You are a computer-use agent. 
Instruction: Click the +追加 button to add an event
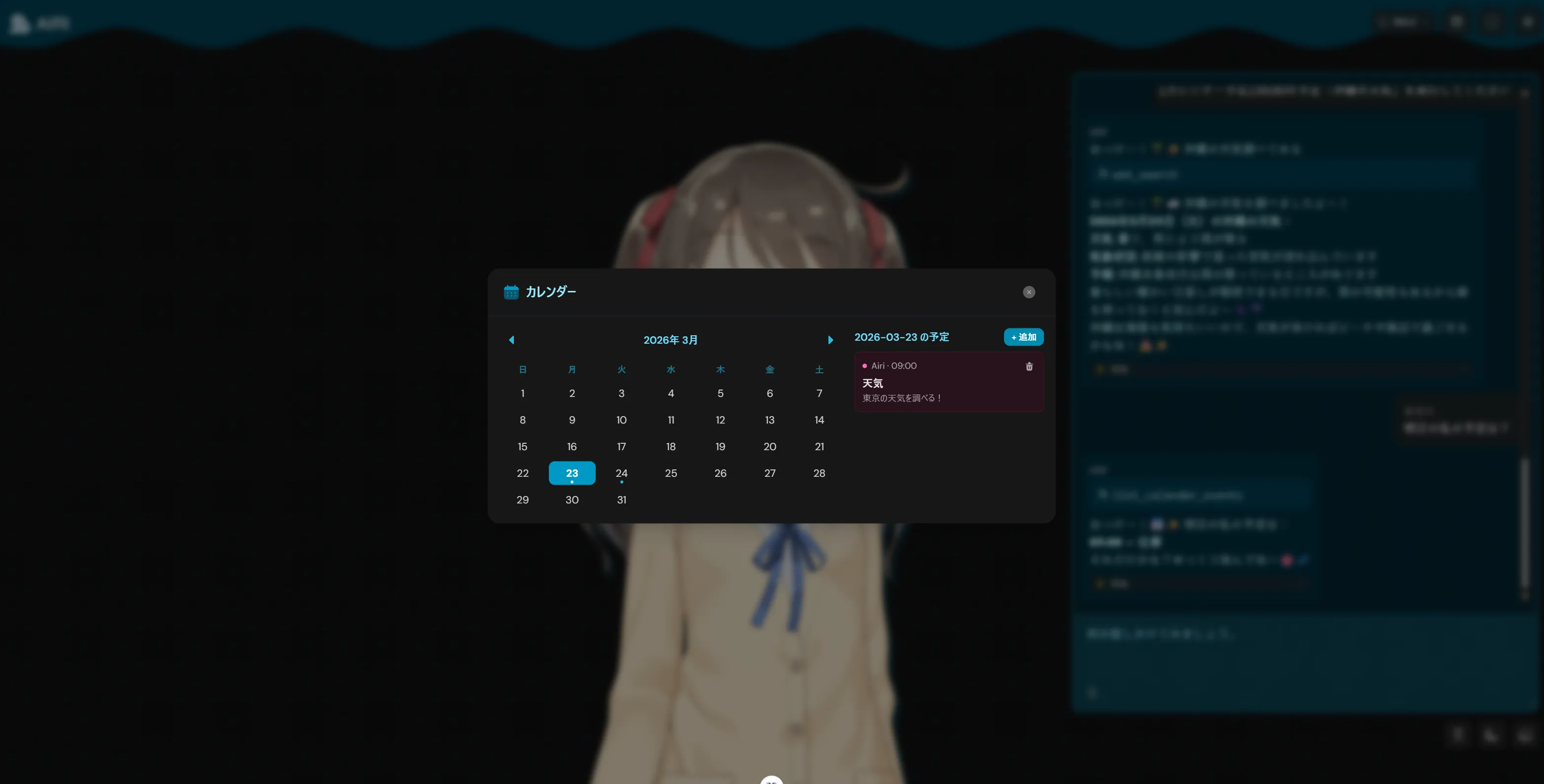pyautogui.click(x=1023, y=337)
